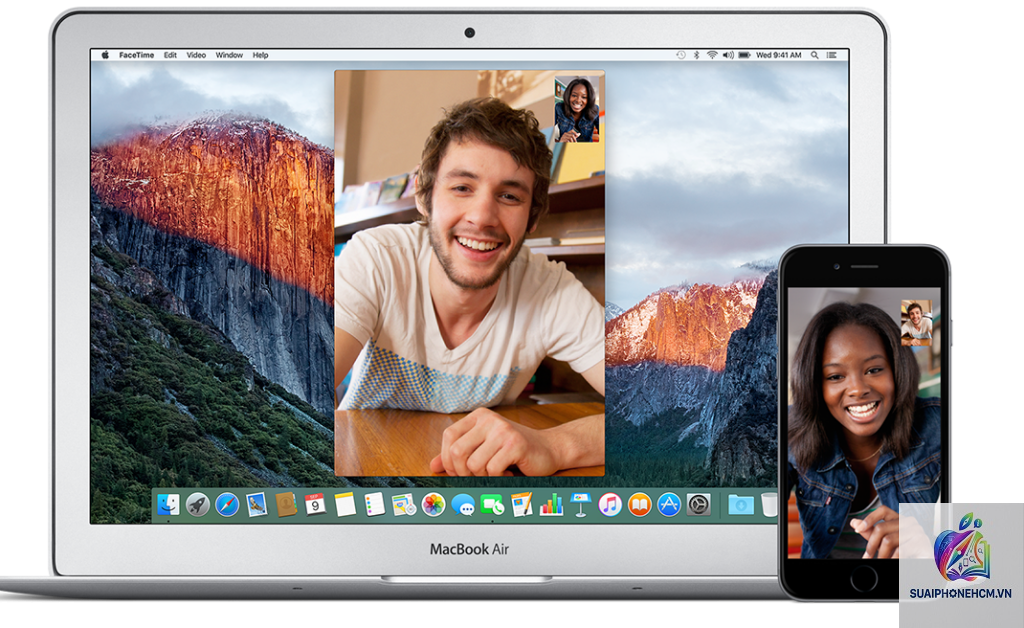Open Photos colorful flower icon
Screen dimensions: 1024x628
coord(433,505)
